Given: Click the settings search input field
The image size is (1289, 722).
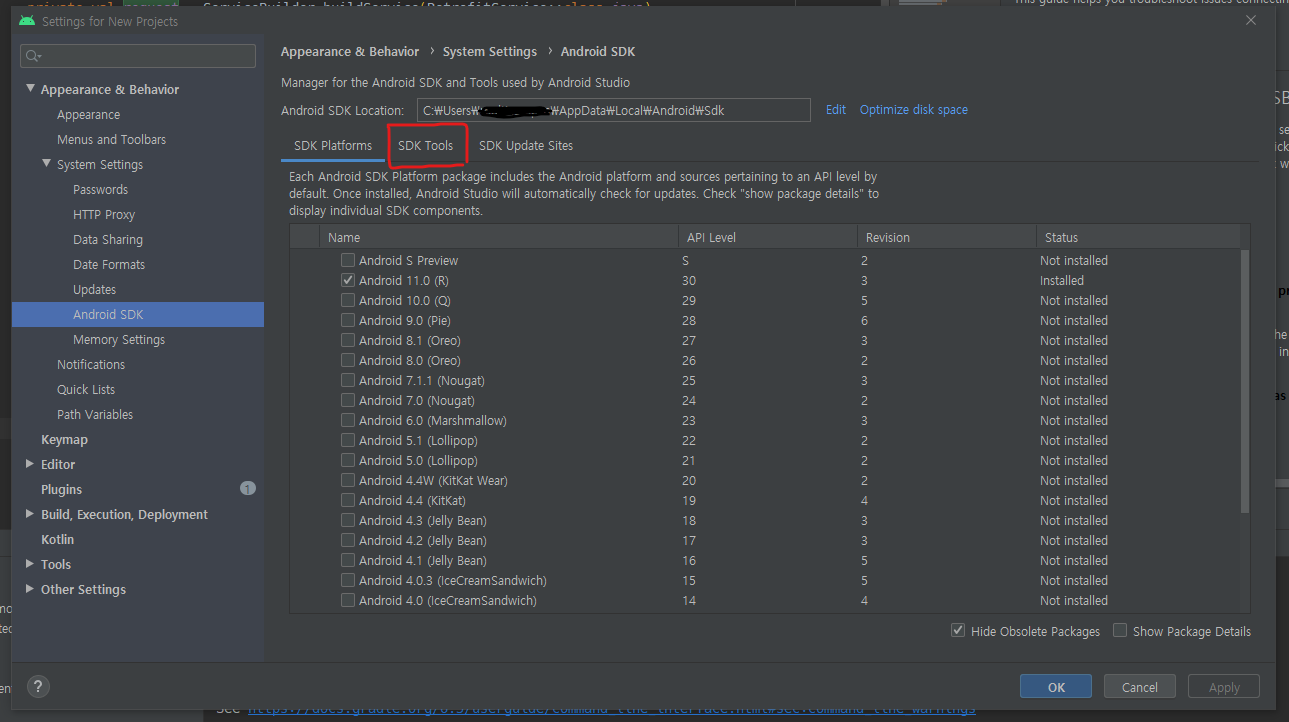Looking at the screenshot, I should click(x=138, y=56).
